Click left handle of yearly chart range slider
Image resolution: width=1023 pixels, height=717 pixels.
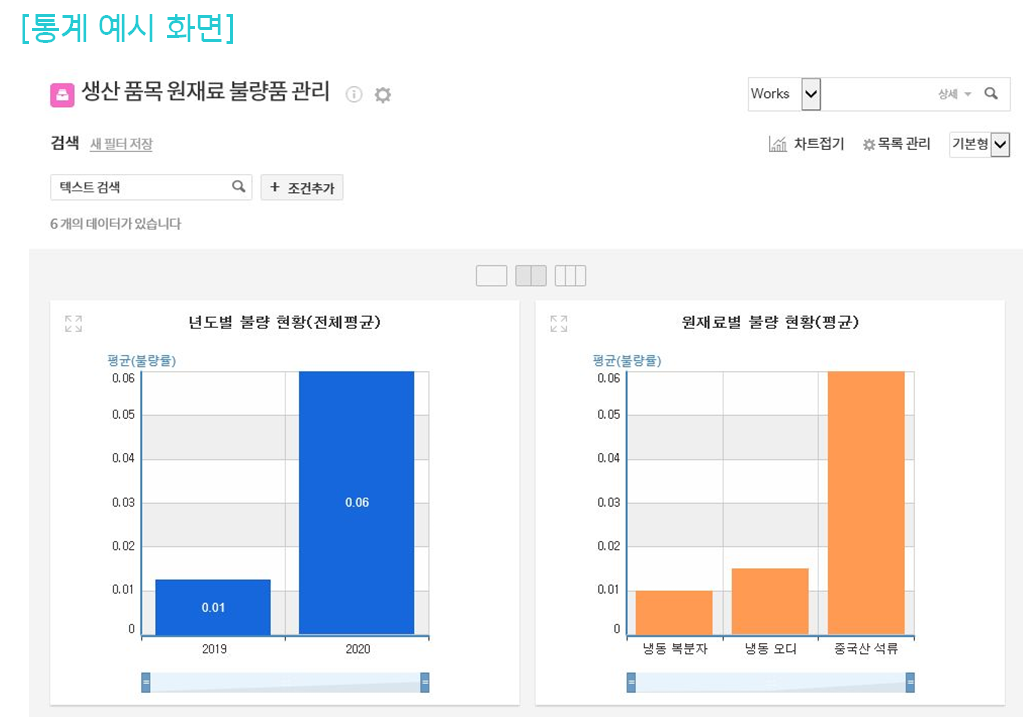point(146,683)
